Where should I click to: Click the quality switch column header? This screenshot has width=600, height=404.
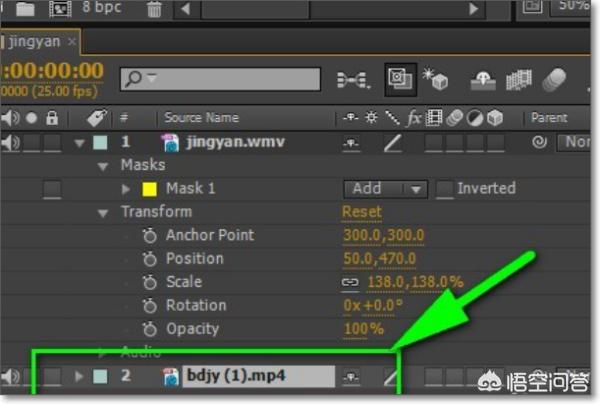click(x=392, y=118)
